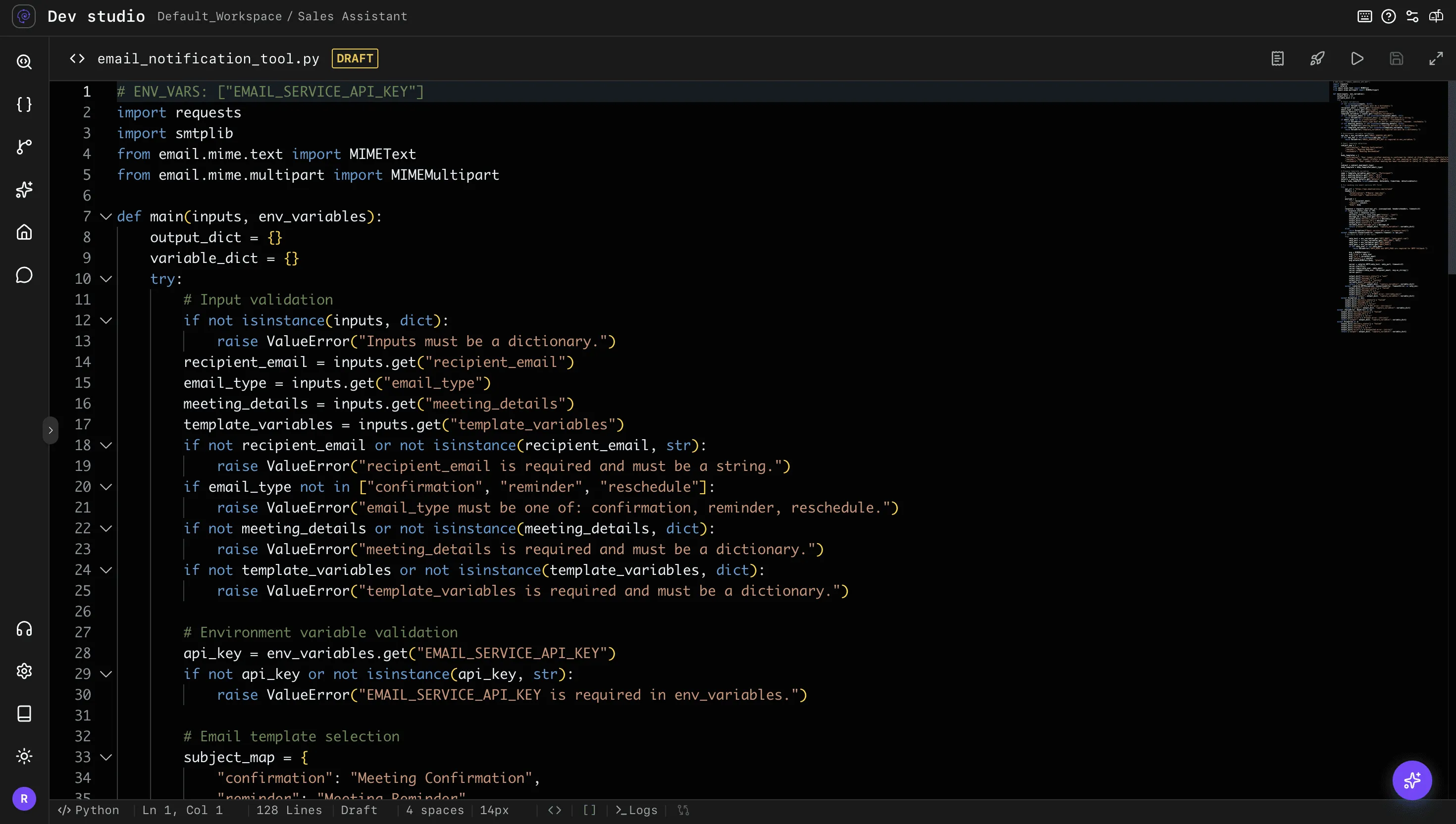The image size is (1456, 824).
Task: Click the Ln 1, Col 1 status entry
Action: [x=182, y=810]
